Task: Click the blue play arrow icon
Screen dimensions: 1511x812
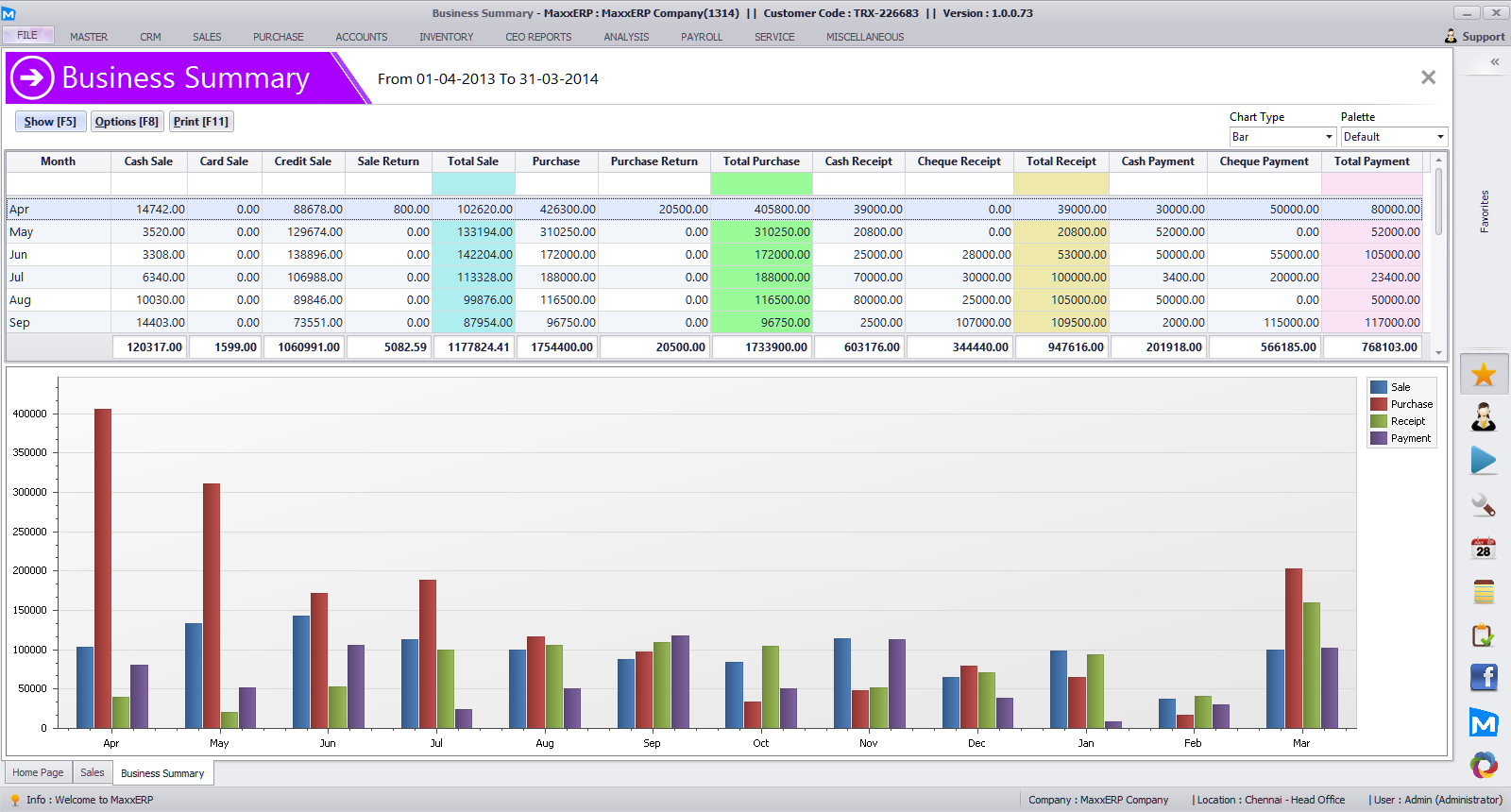Action: [1484, 461]
